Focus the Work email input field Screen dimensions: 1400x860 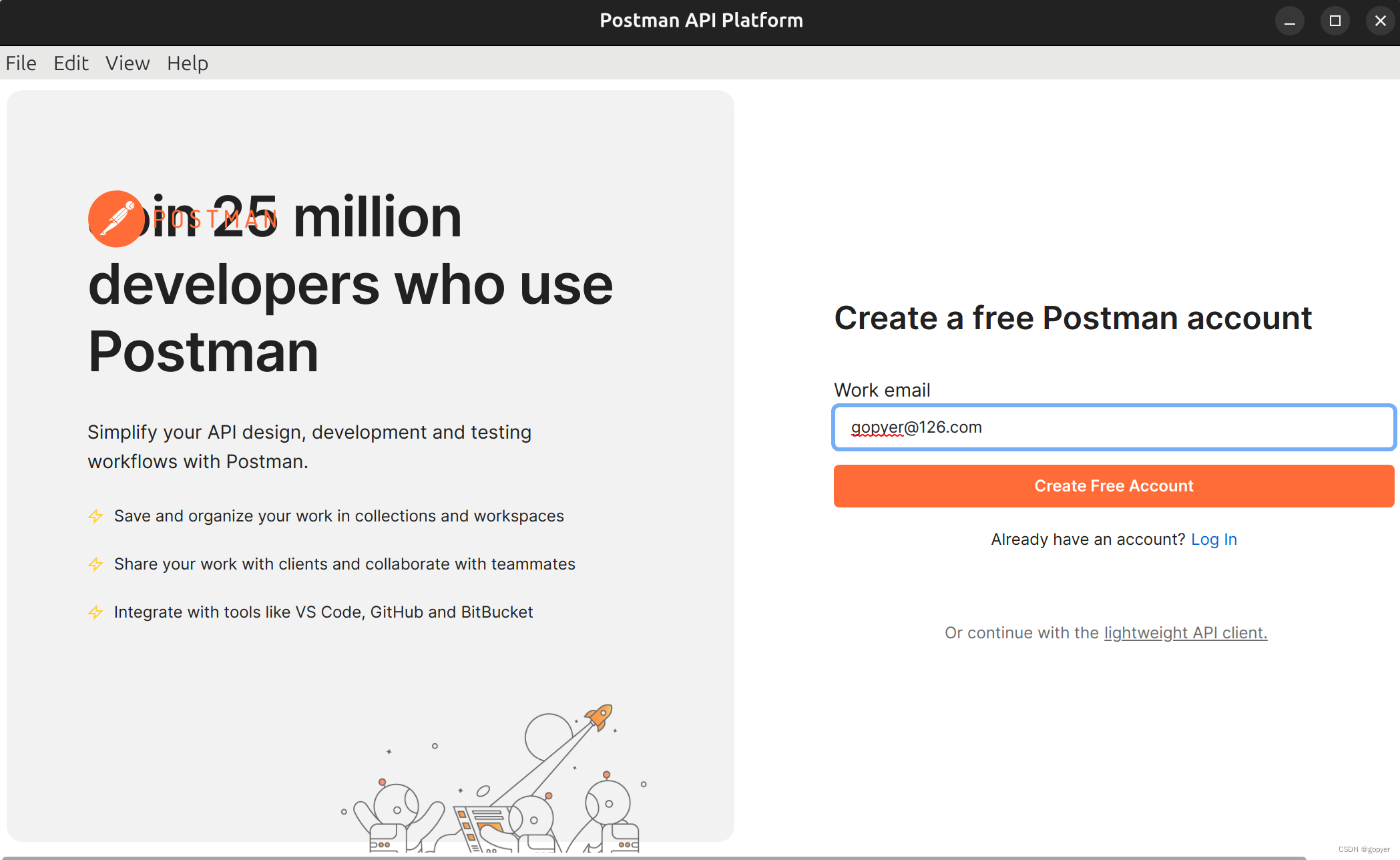(1113, 427)
